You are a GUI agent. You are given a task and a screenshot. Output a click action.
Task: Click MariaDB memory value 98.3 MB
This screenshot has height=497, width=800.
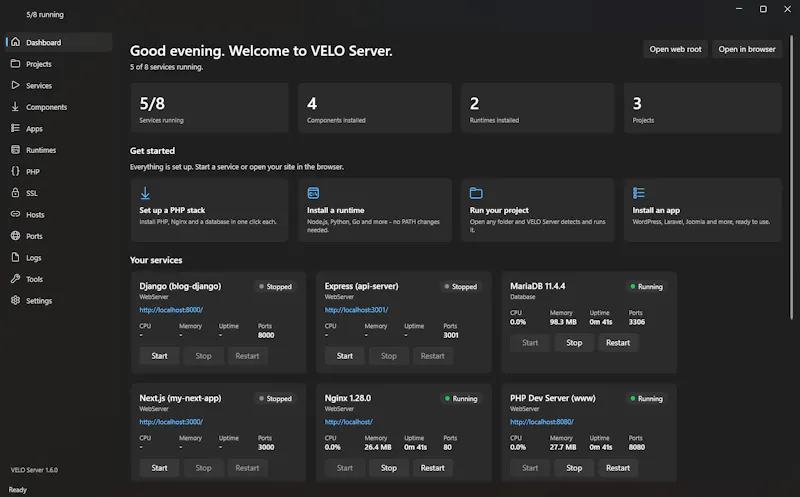563,322
